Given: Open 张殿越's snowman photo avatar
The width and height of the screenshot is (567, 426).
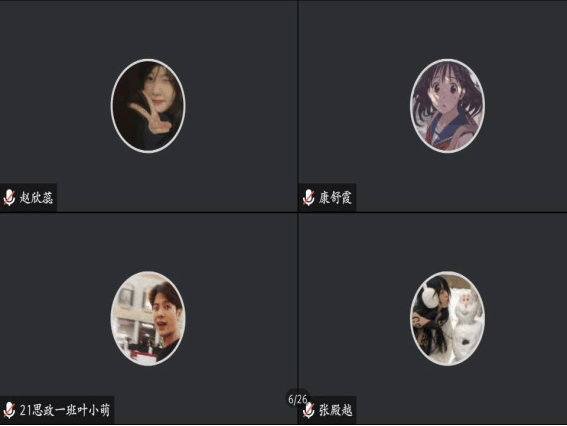Looking at the screenshot, I should 447,318.
